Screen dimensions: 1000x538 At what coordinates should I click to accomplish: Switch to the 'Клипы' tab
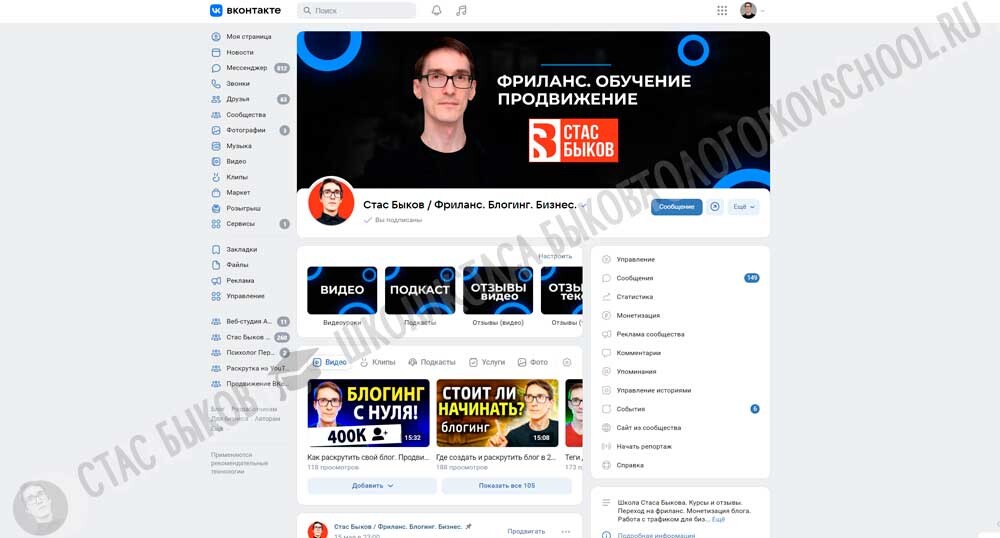coord(376,362)
